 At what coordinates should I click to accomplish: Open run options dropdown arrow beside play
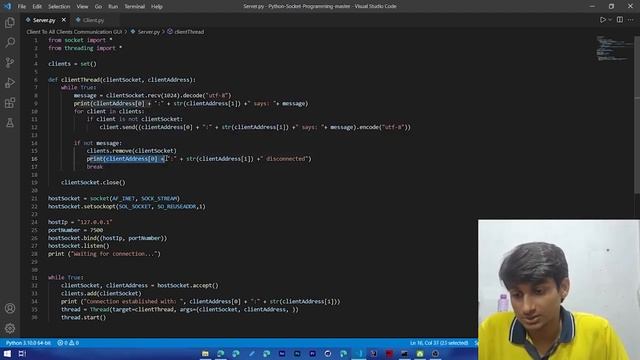point(610,20)
